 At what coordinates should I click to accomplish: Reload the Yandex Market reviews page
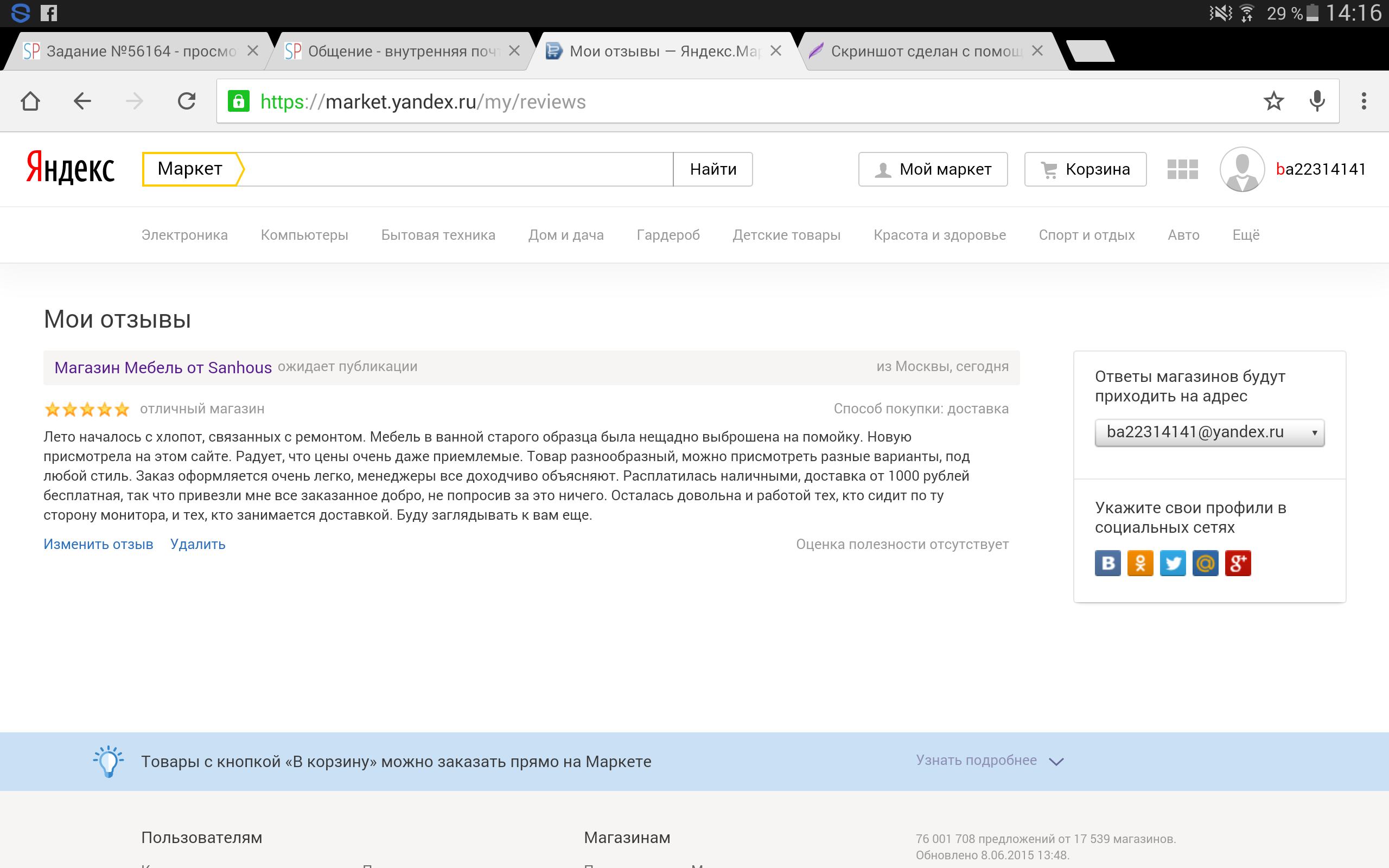coord(187,101)
